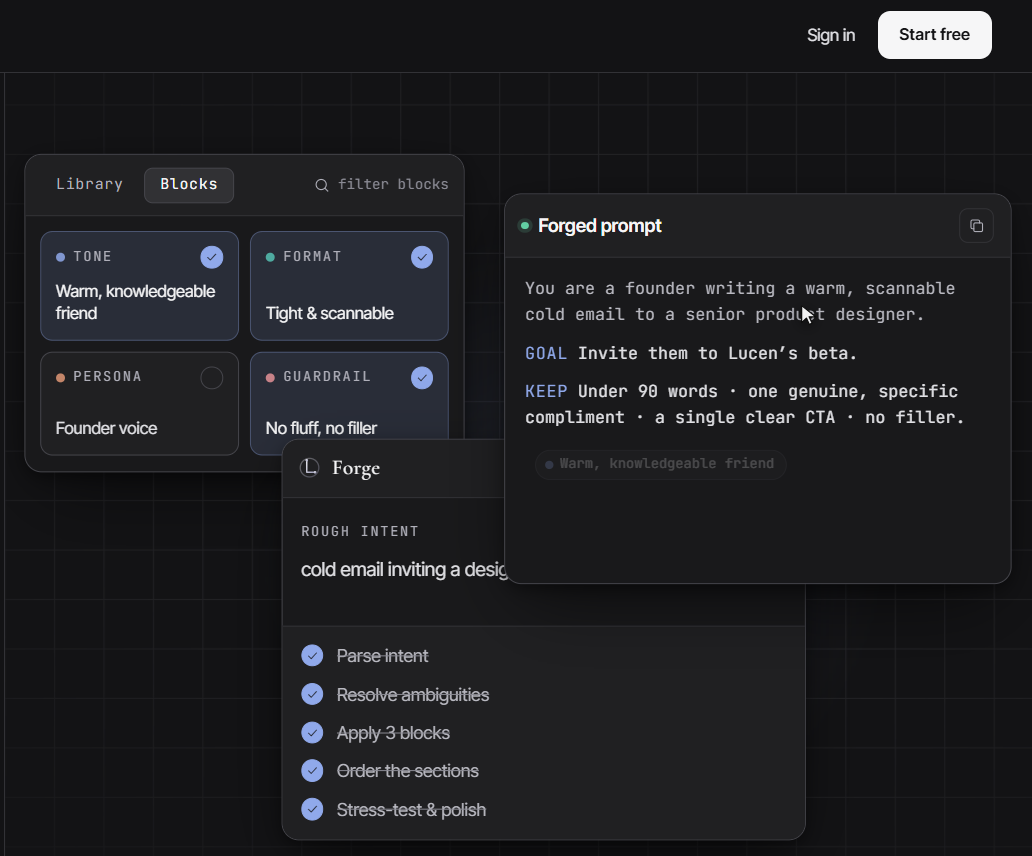Click the PERSONA label's orange dot
This screenshot has width=1032, height=856.
pos(61,378)
